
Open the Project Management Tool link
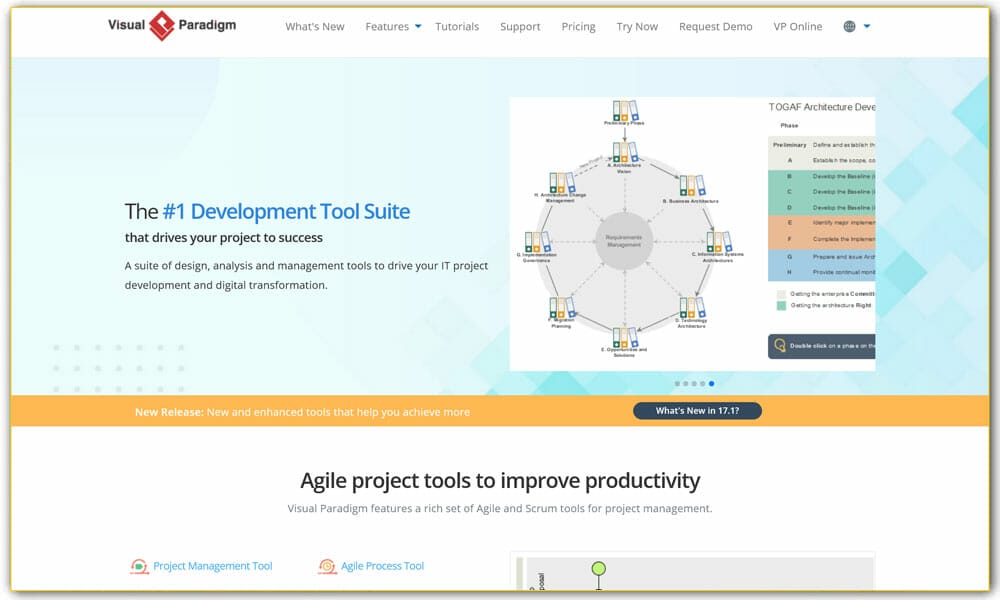(212, 566)
